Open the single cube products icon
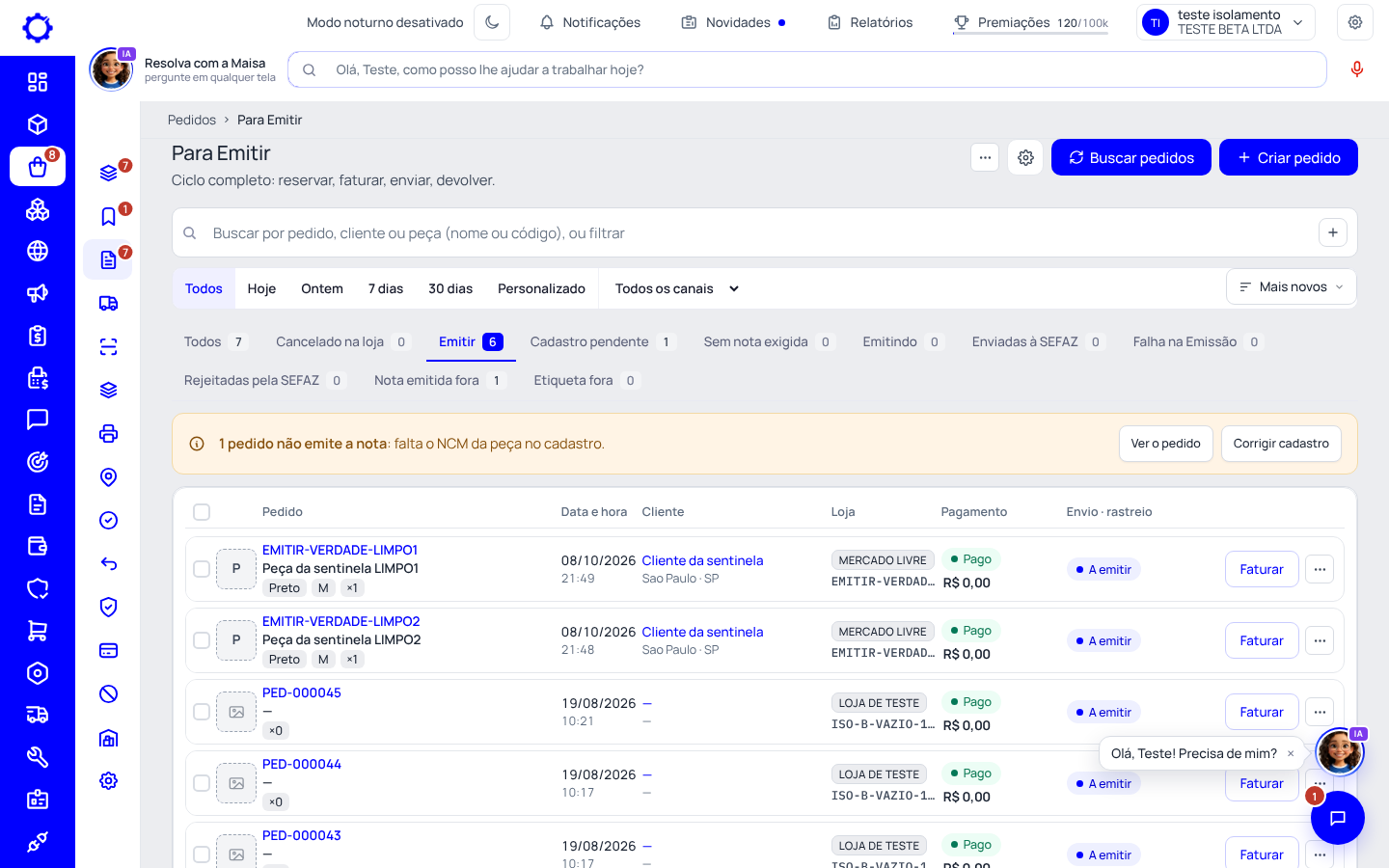The height and width of the screenshot is (868, 1389). point(38,124)
